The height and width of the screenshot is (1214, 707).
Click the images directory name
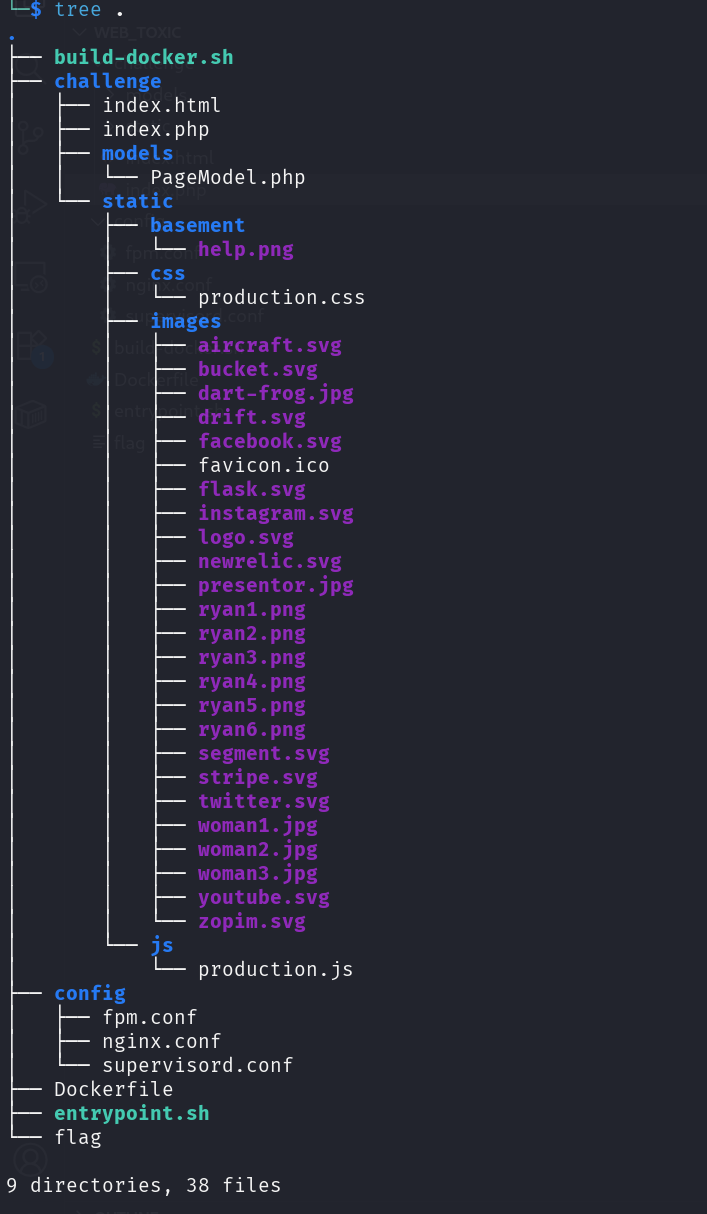coord(185,321)
